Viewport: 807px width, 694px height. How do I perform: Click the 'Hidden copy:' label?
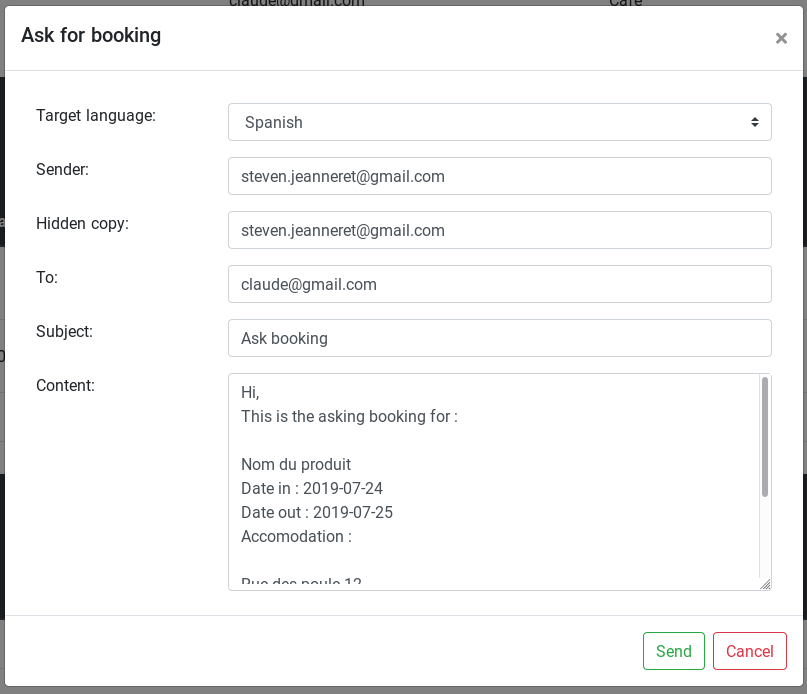[x=82, y=223]
